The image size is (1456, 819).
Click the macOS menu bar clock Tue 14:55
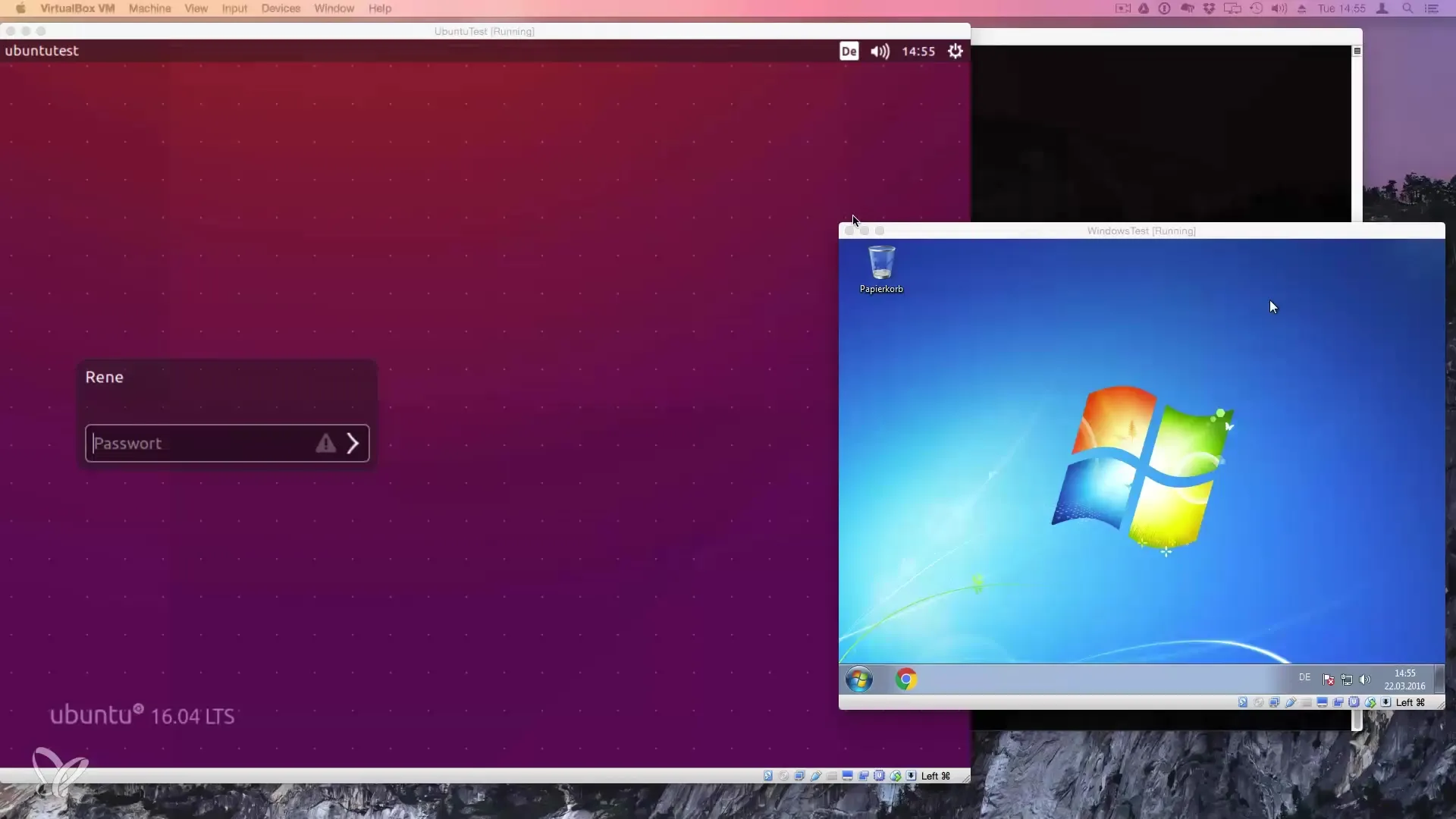tap(1341, 8)
